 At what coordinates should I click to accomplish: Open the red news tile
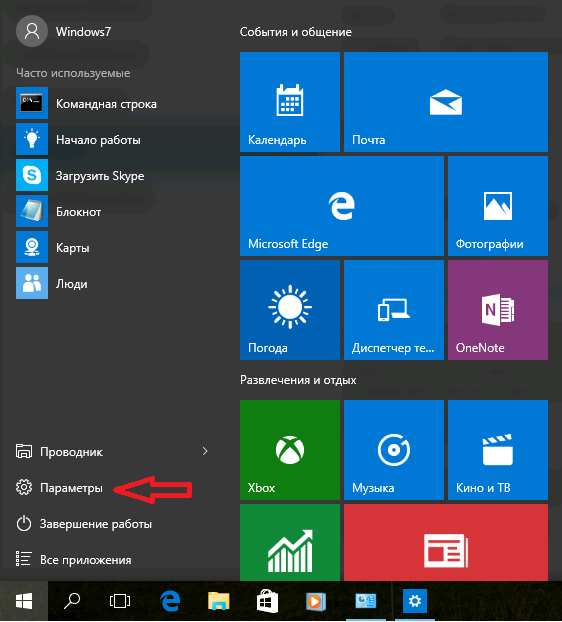tap(446, 542)
